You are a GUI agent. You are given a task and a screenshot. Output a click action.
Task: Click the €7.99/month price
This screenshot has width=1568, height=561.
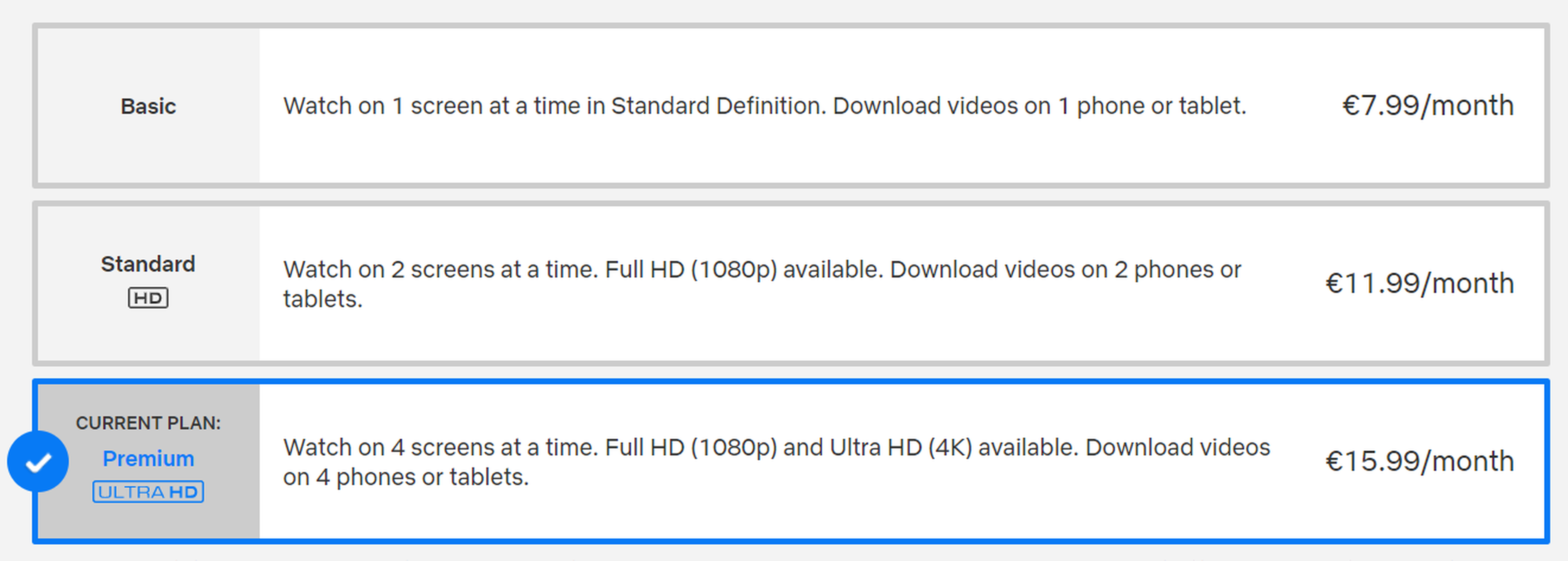pos(1428,105)
